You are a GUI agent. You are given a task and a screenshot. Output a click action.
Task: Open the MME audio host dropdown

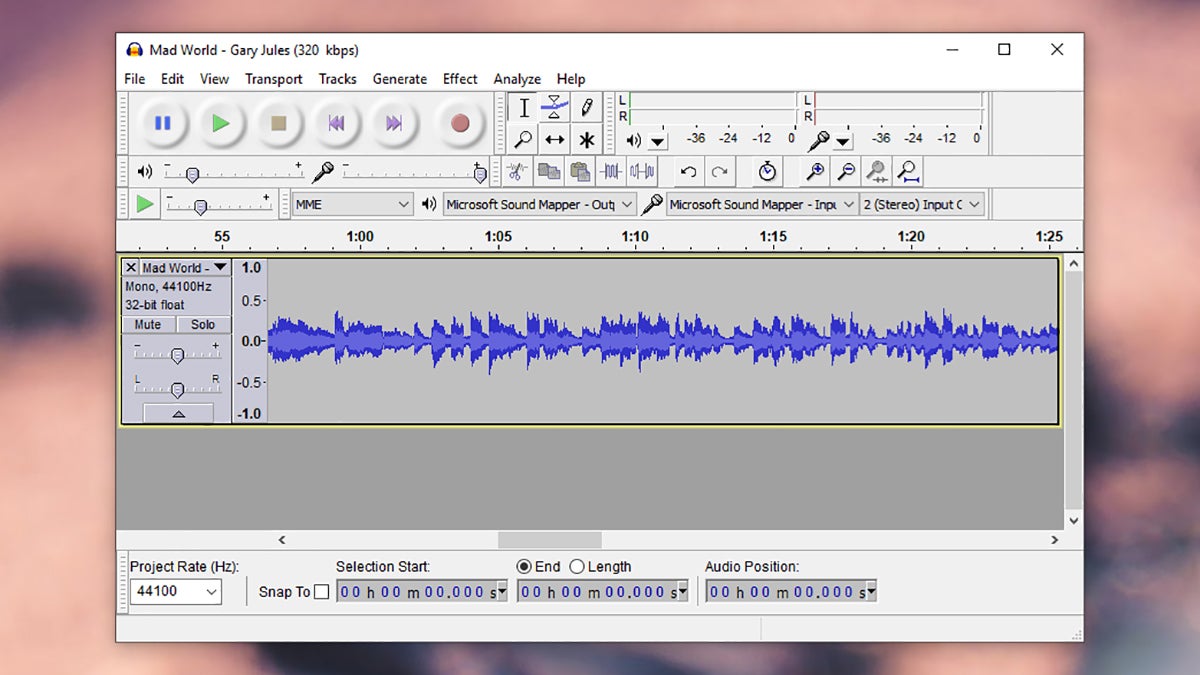(353, 204)
